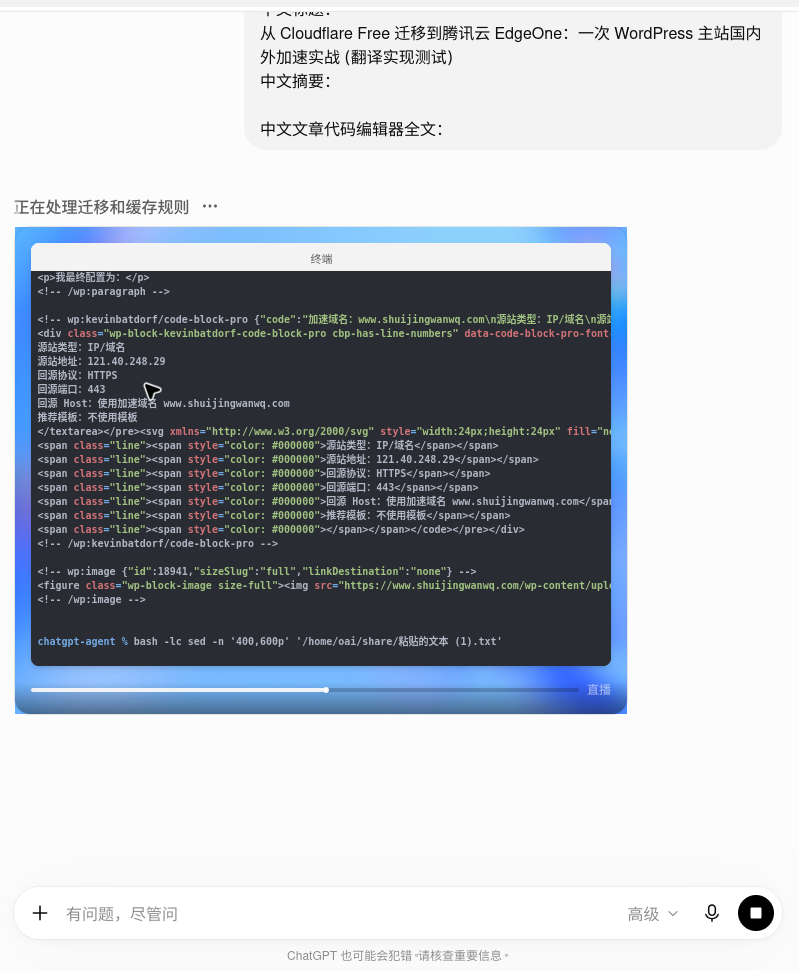Click the 回源协议: HTTPS line in terminal
The height and width of the screenshot is (971, 799).
(77, 375)
